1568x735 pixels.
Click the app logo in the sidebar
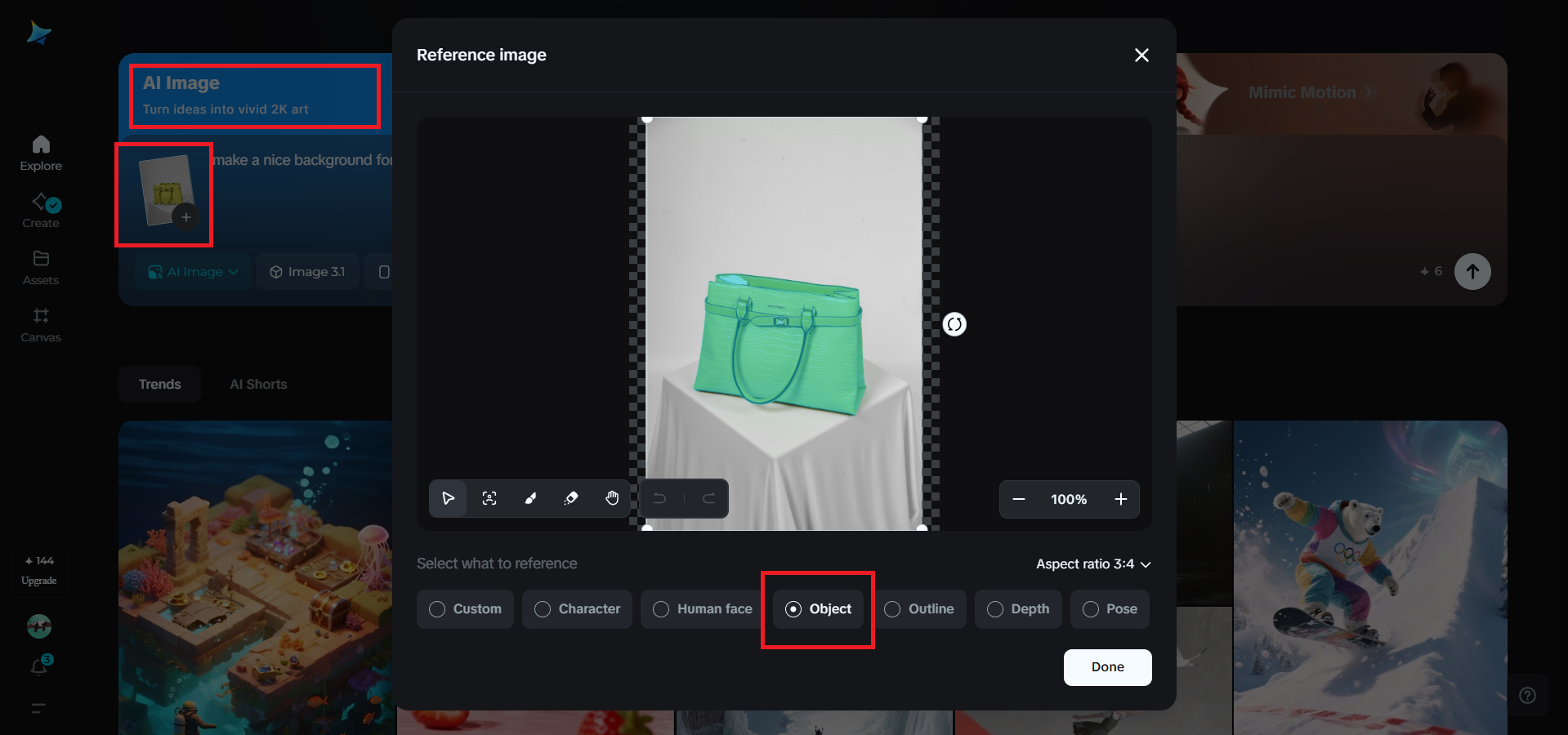click(39, 33)
